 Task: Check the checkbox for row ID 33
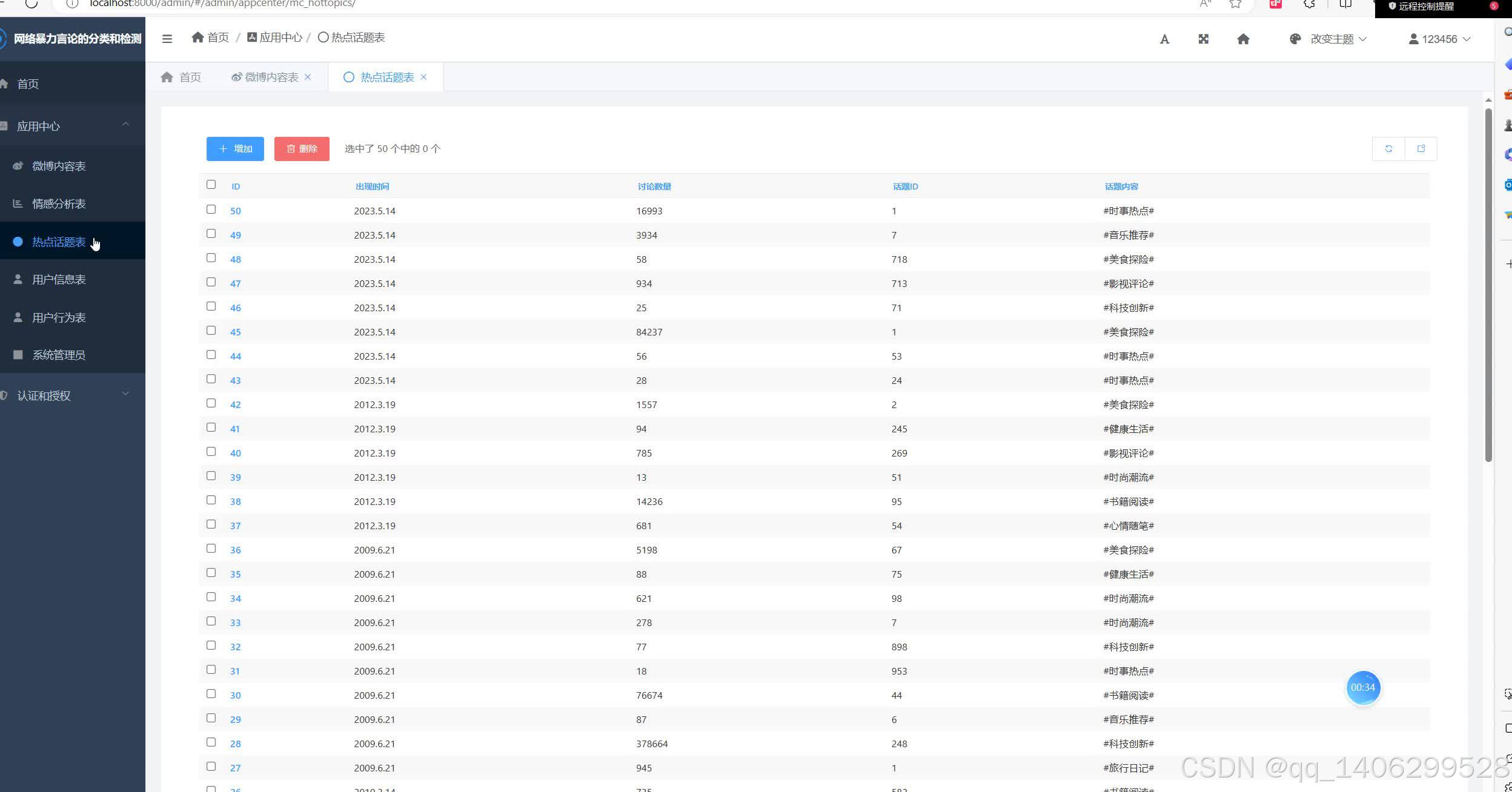(x=211, y=621)
